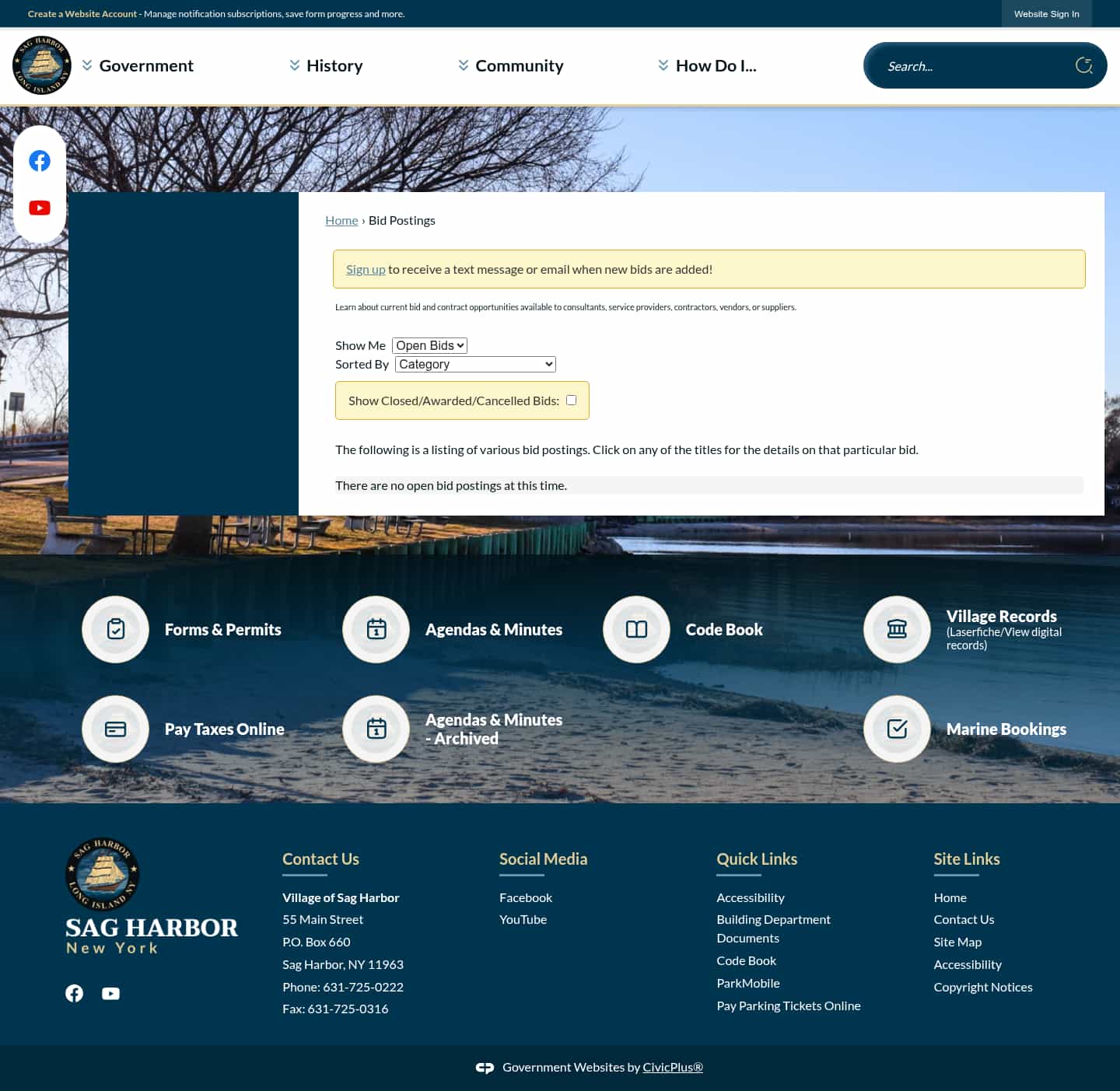Click the Sag Harbor ship logo

tap(43, 65)
